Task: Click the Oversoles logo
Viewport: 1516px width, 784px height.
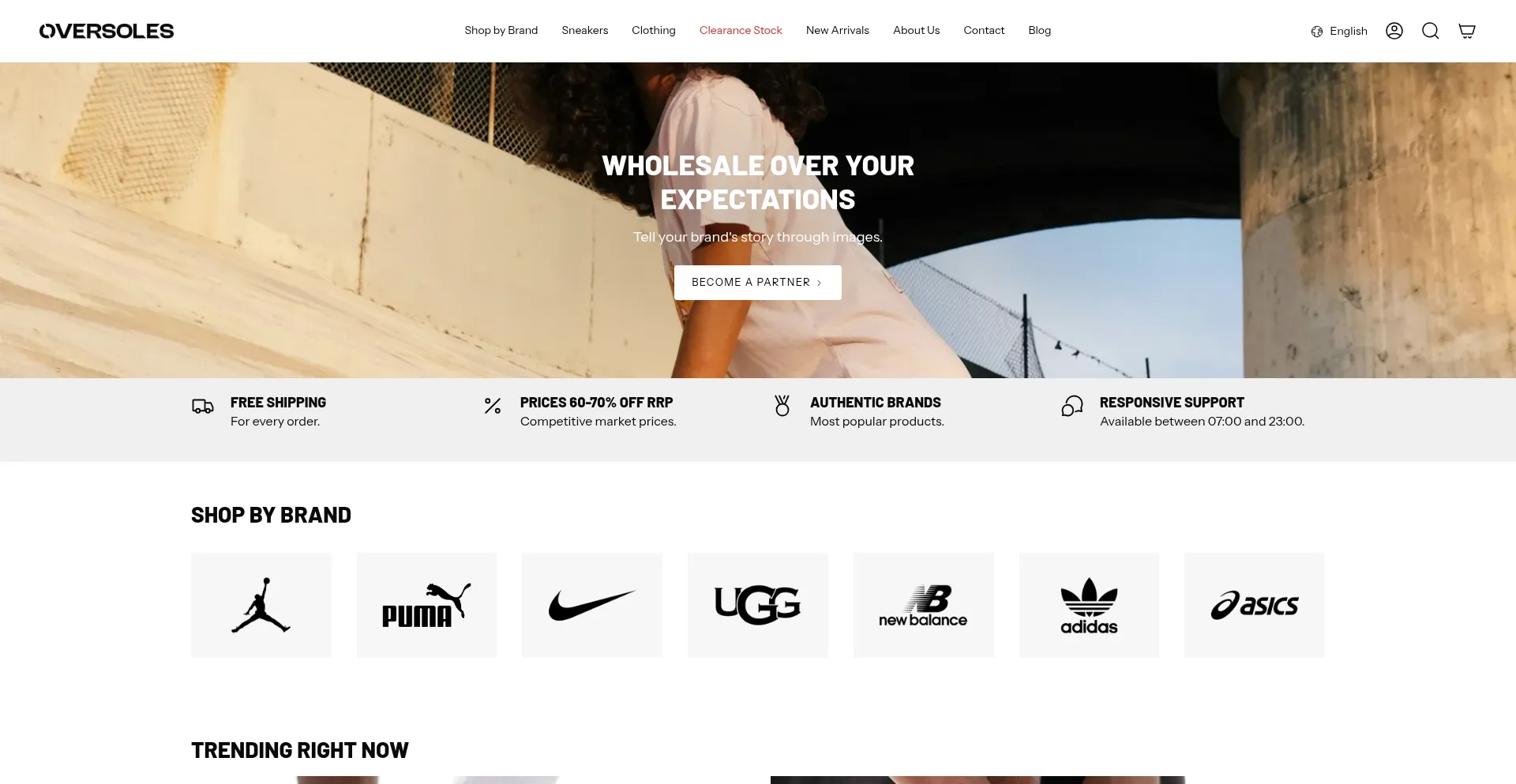Action: [107, 31]
